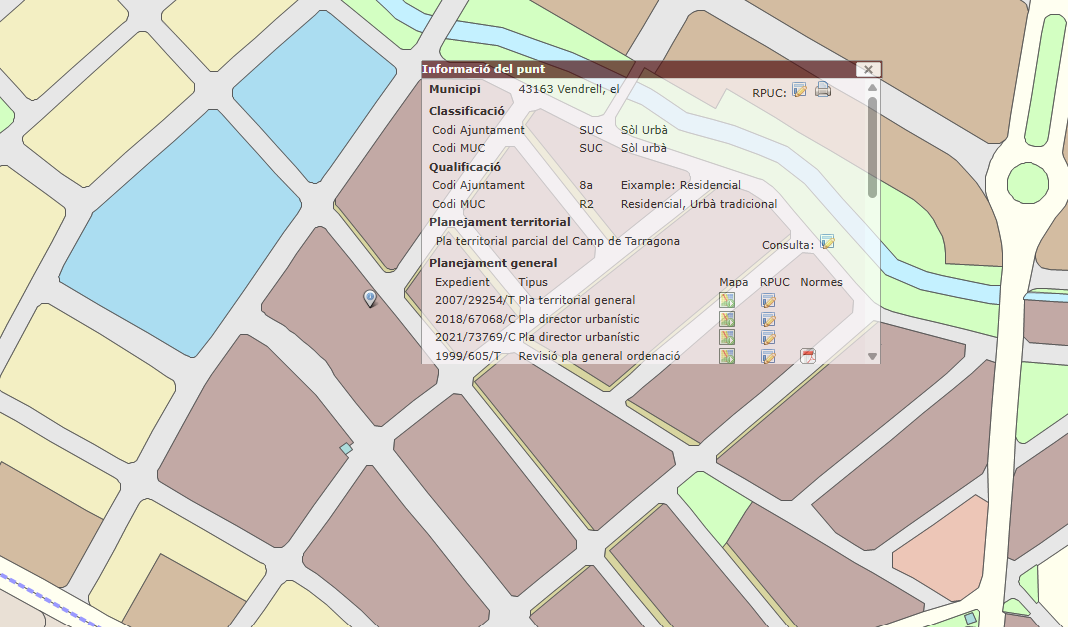
Task: Open RPUC icon for expedient 2007/29254/T
Action: point(768,301)
